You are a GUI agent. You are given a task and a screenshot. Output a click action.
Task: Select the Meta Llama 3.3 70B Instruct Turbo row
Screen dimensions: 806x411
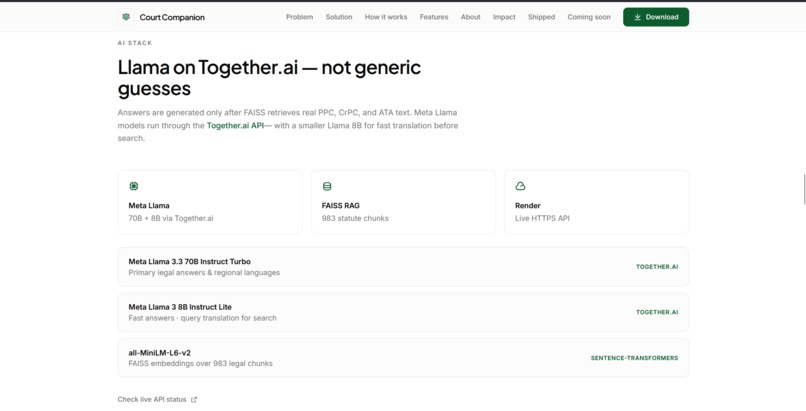(x=403, y=267)
